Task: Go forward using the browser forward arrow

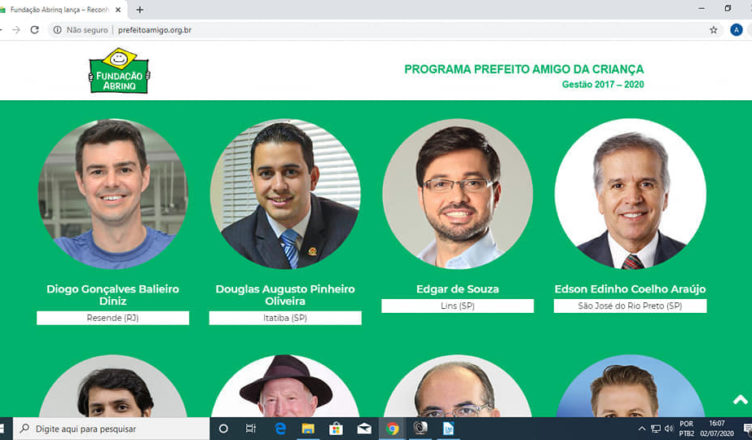Action: [x=15, y=30]
